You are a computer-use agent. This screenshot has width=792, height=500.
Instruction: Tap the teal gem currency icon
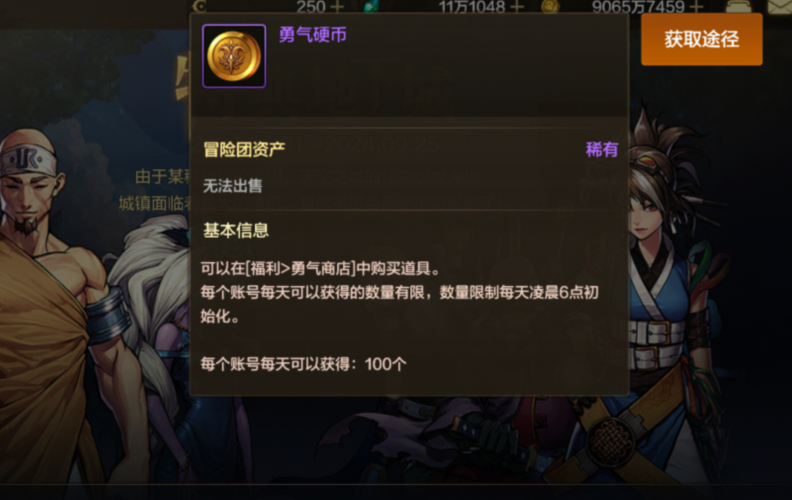pos(372,7)
